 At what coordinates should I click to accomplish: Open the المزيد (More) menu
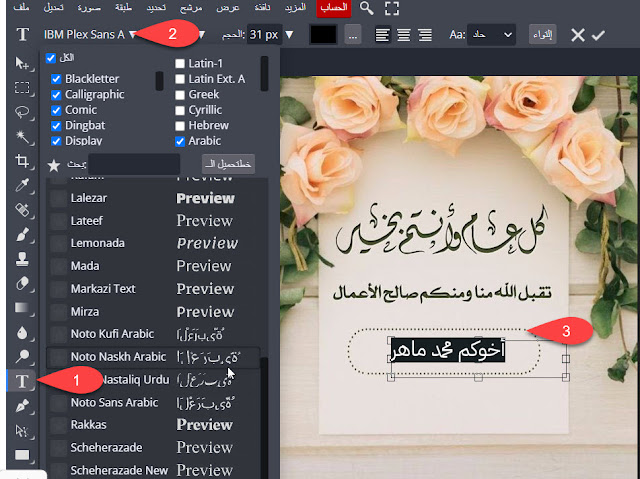pyautogui.click(x=295, y=7)
